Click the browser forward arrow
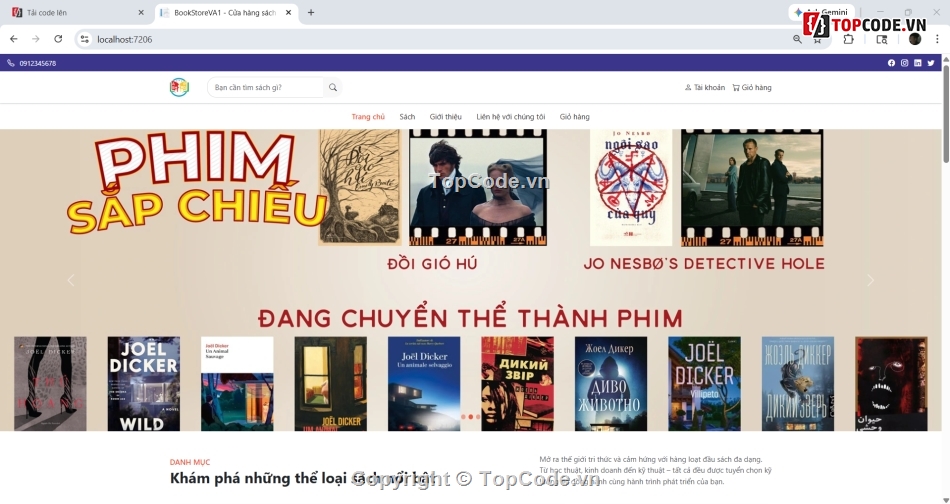Screen dimensions: 950x504 (x=36, y=39)
